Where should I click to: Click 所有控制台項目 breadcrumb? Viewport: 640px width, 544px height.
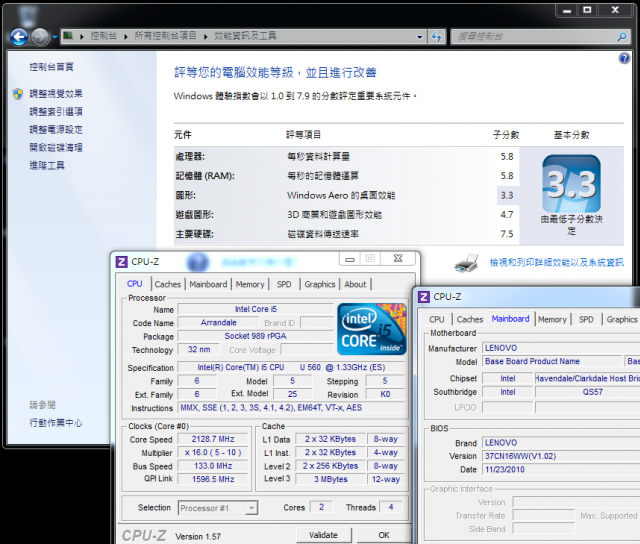coord(165,36)
